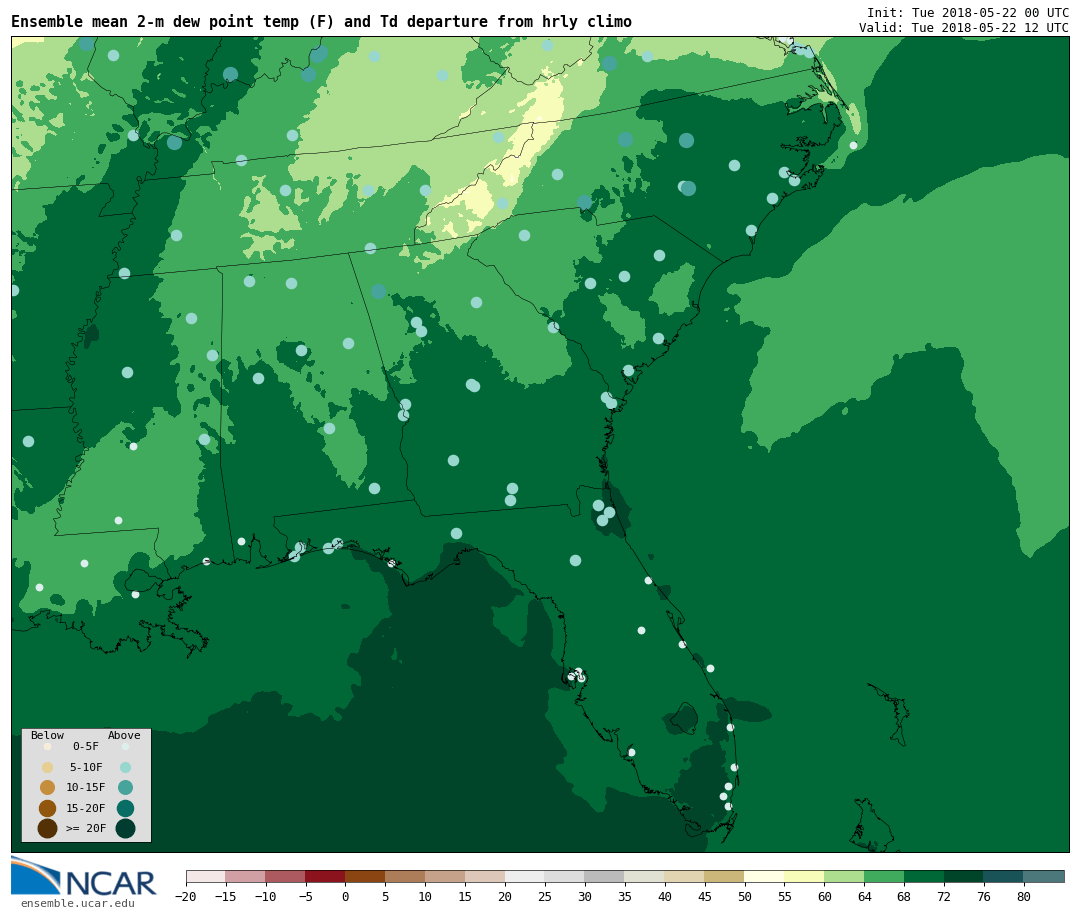Screen dimensions: 1080x915
Task: Click the '-10' colorbar tick label
Action: pos(265,896)
